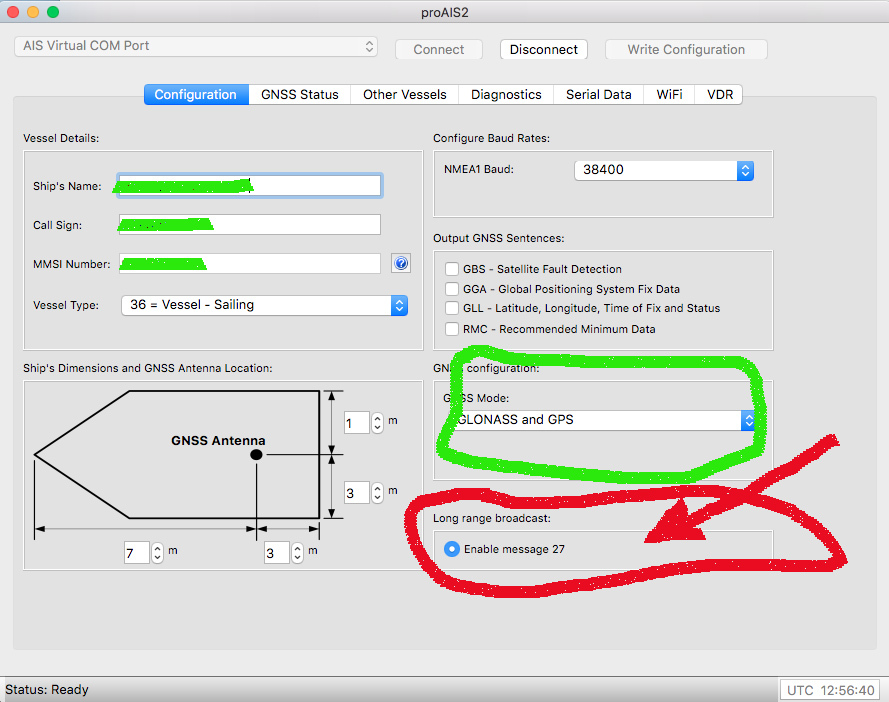The height and width of the screenshot is (702, 889).
Task: Check the GGA Fix Data option
Action: click(452, 289)
